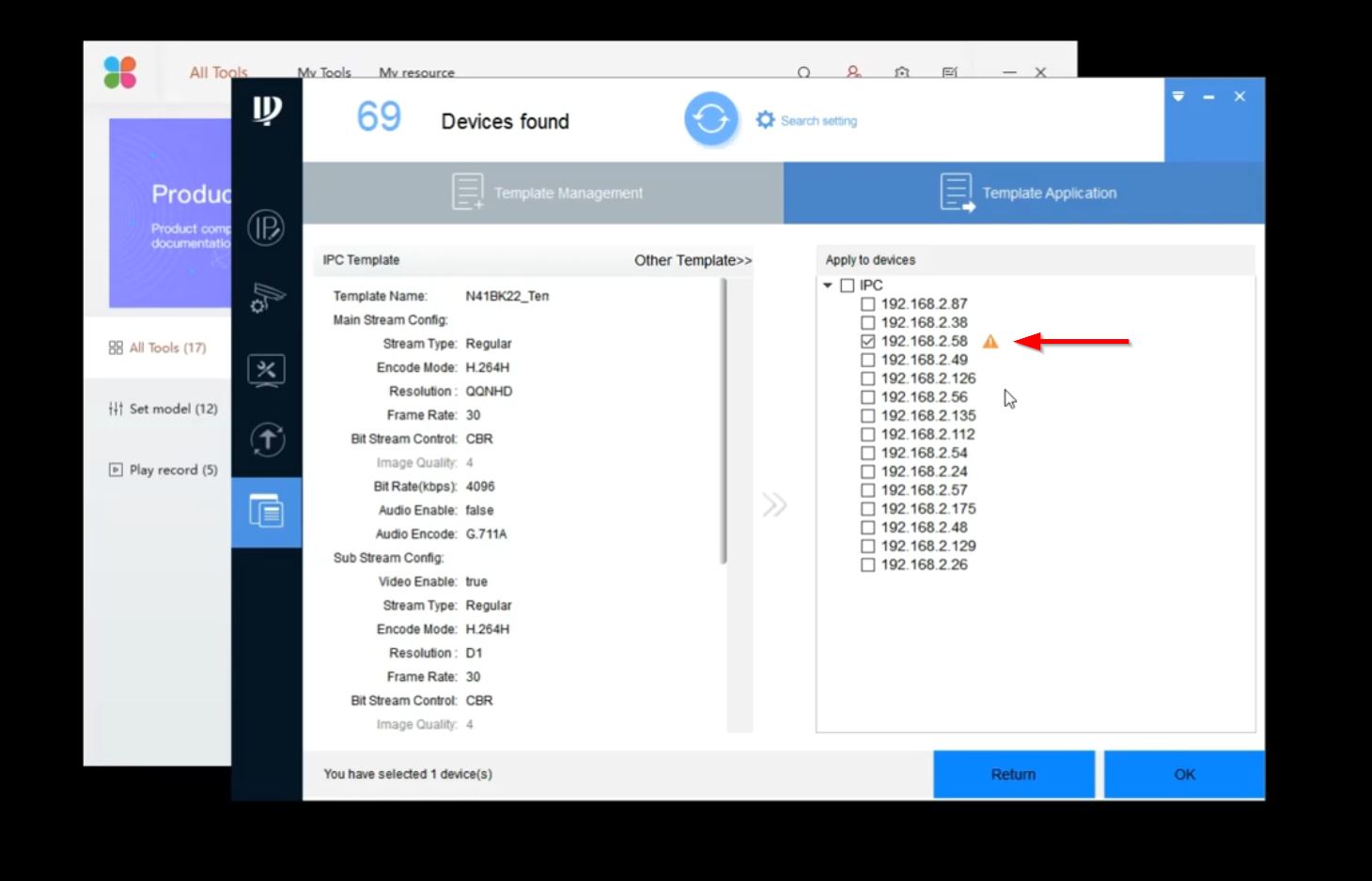Screen dimensions: 1372x881
Task: Open the My Tools tab in toolbox window
Action: pyautogui.click(x=324, y=72)
